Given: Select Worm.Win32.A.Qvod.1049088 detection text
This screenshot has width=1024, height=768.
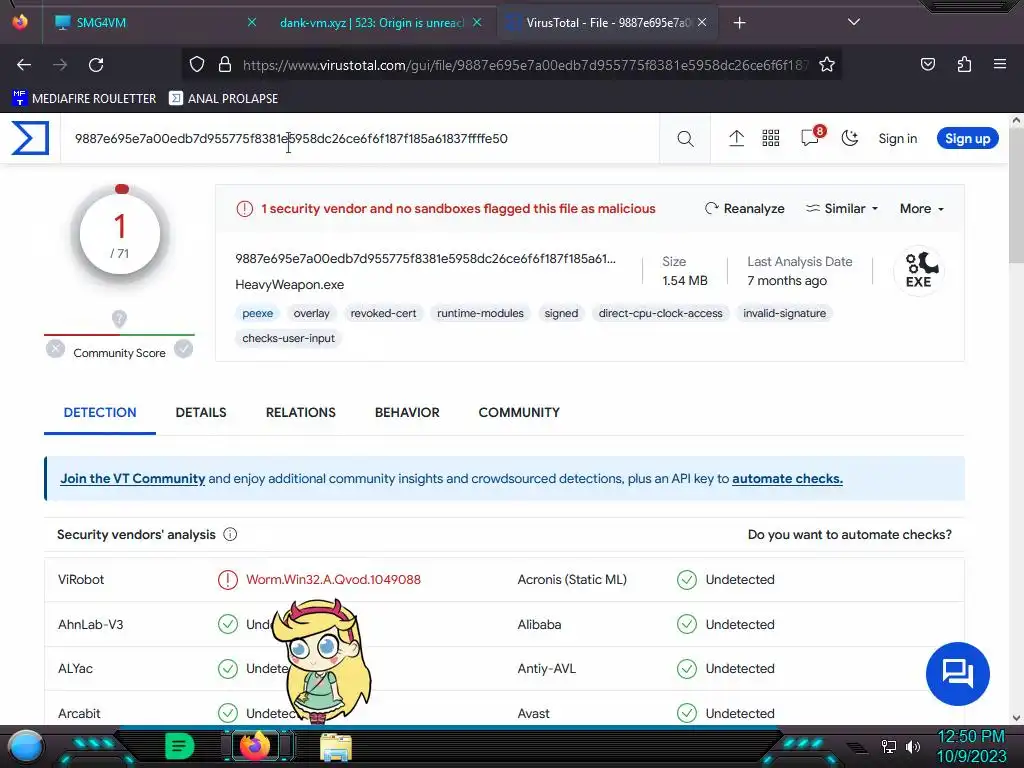Looking at the screenshot, I should point(333,580).
